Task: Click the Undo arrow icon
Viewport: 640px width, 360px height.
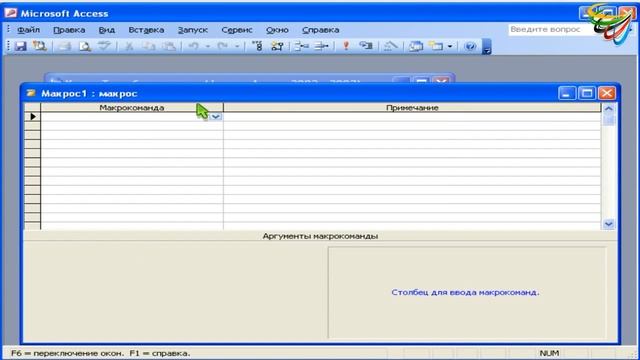Action: [193, 46]
